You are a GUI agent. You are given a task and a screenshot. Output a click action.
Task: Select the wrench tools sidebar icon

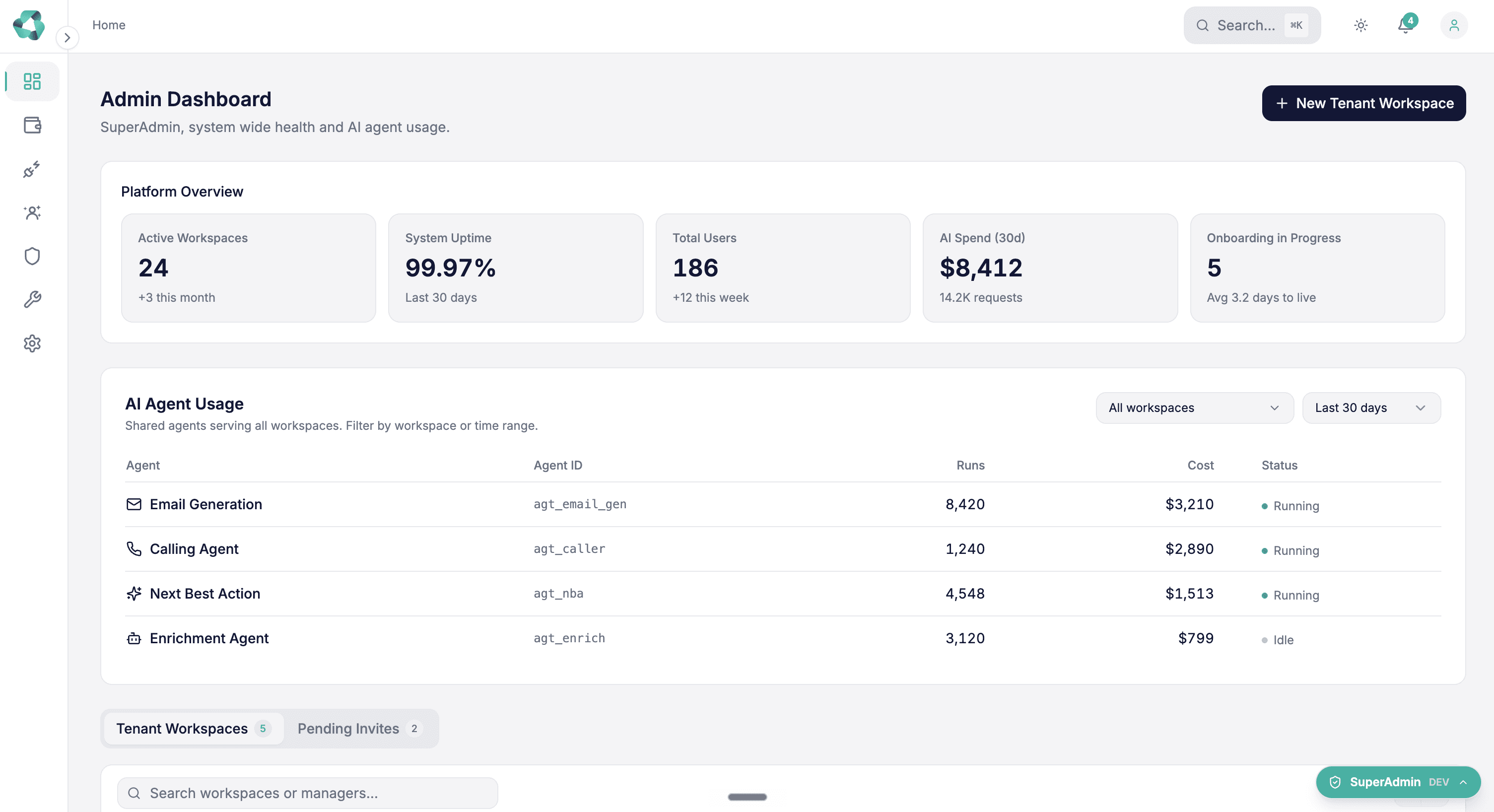coord(32,300)
